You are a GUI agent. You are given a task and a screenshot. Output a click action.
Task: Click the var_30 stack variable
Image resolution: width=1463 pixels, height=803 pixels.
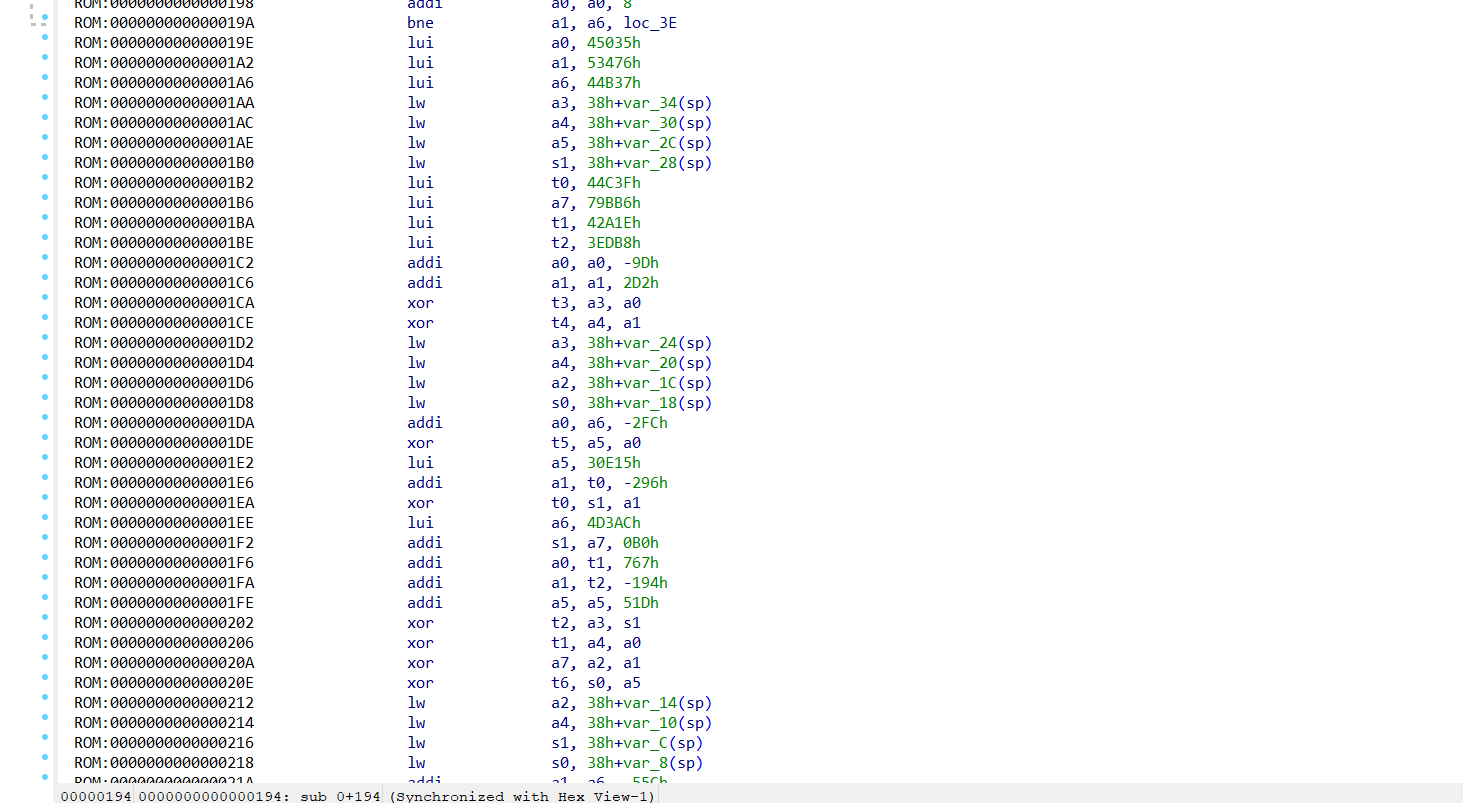click(649, 123)
